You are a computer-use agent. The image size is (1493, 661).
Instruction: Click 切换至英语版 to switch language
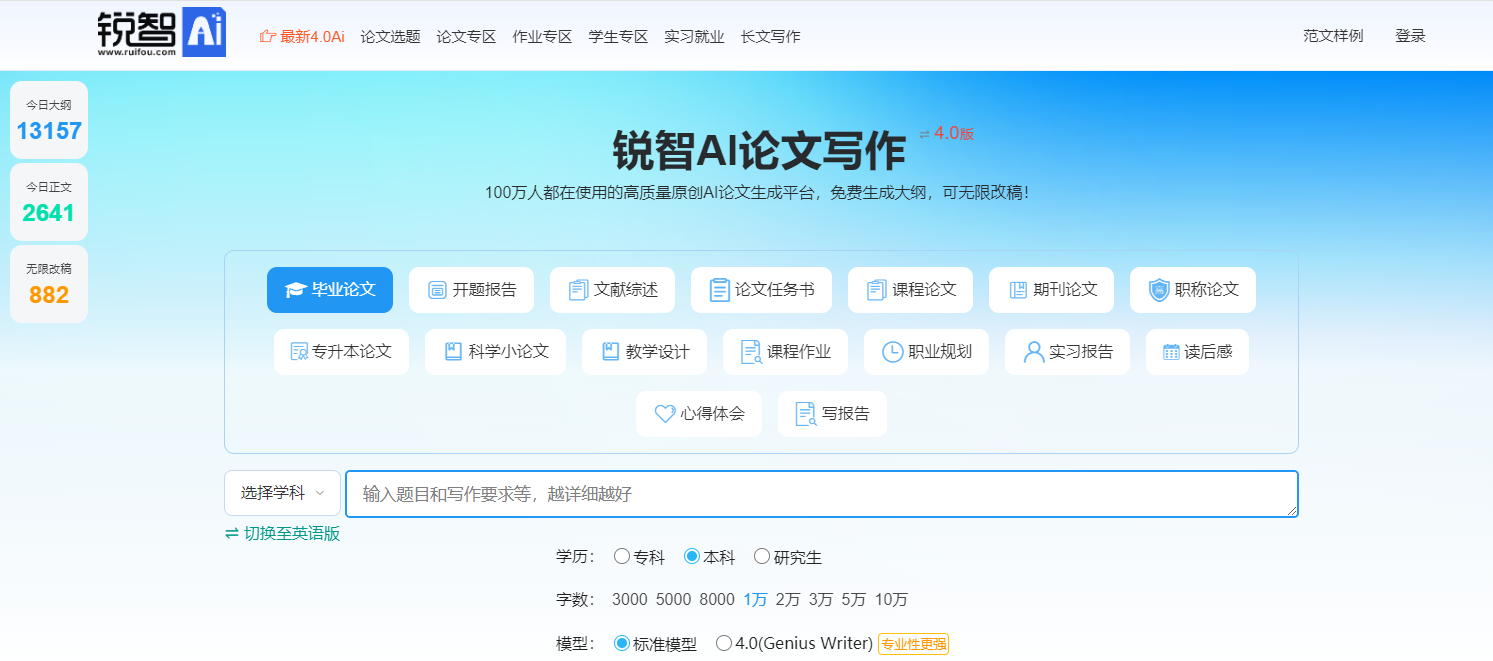[283, 535]
